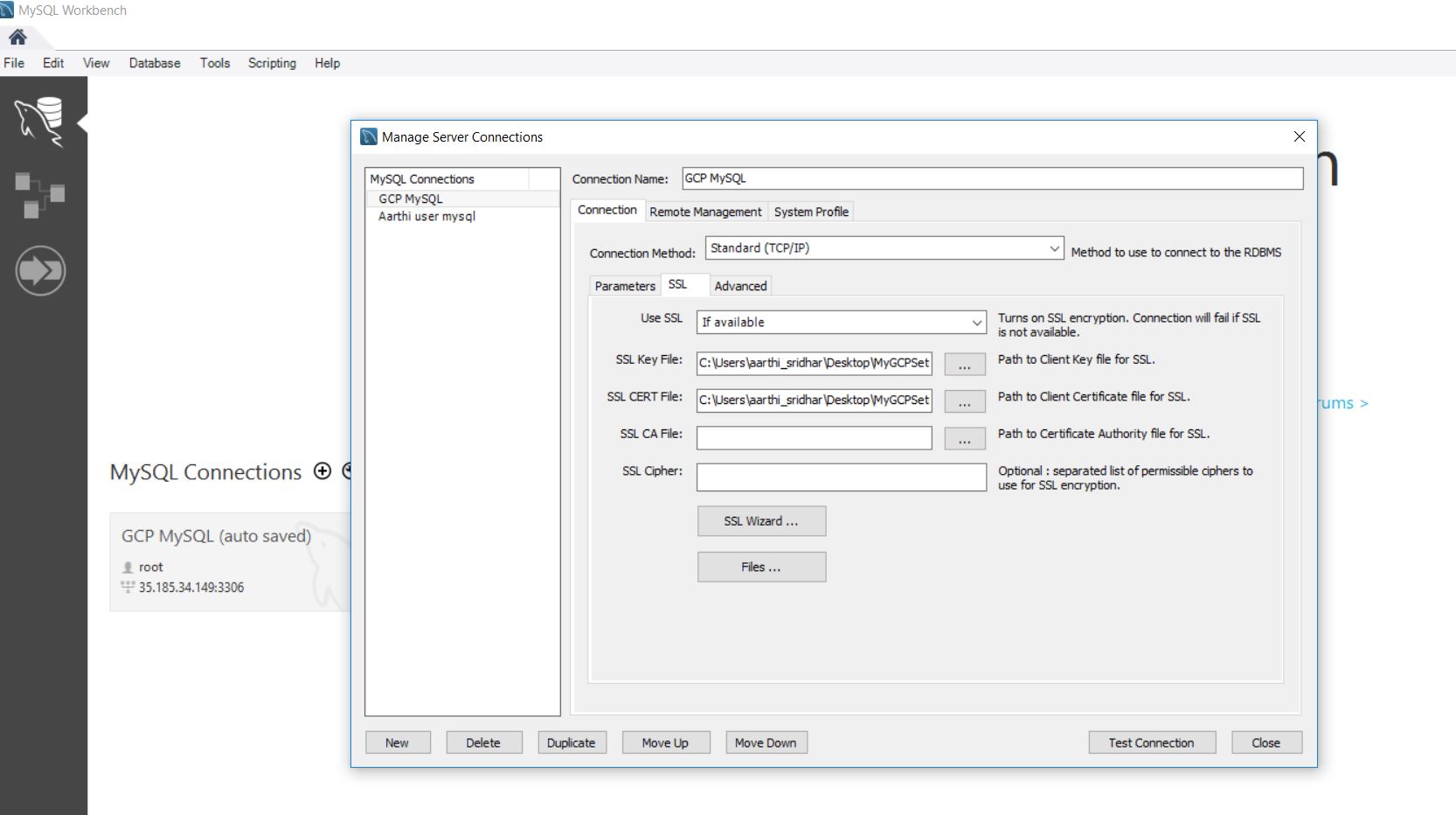This screenshot has height=815, width=1456.
Task: Select the GCP MySQL (auto saved) connection tile
Action: [x=218, y=560]
